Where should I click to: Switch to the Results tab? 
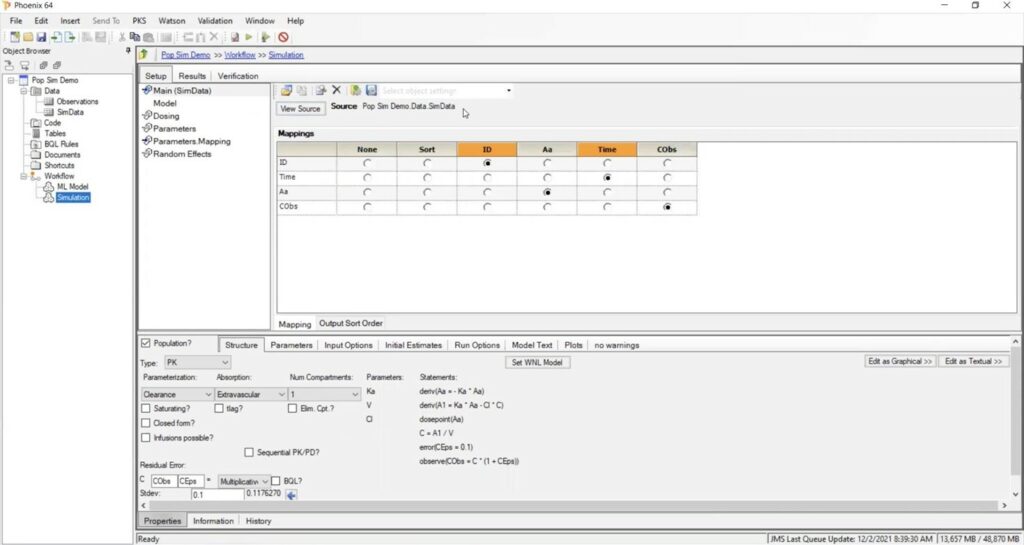pyautogui.click(x=192, y=76)
